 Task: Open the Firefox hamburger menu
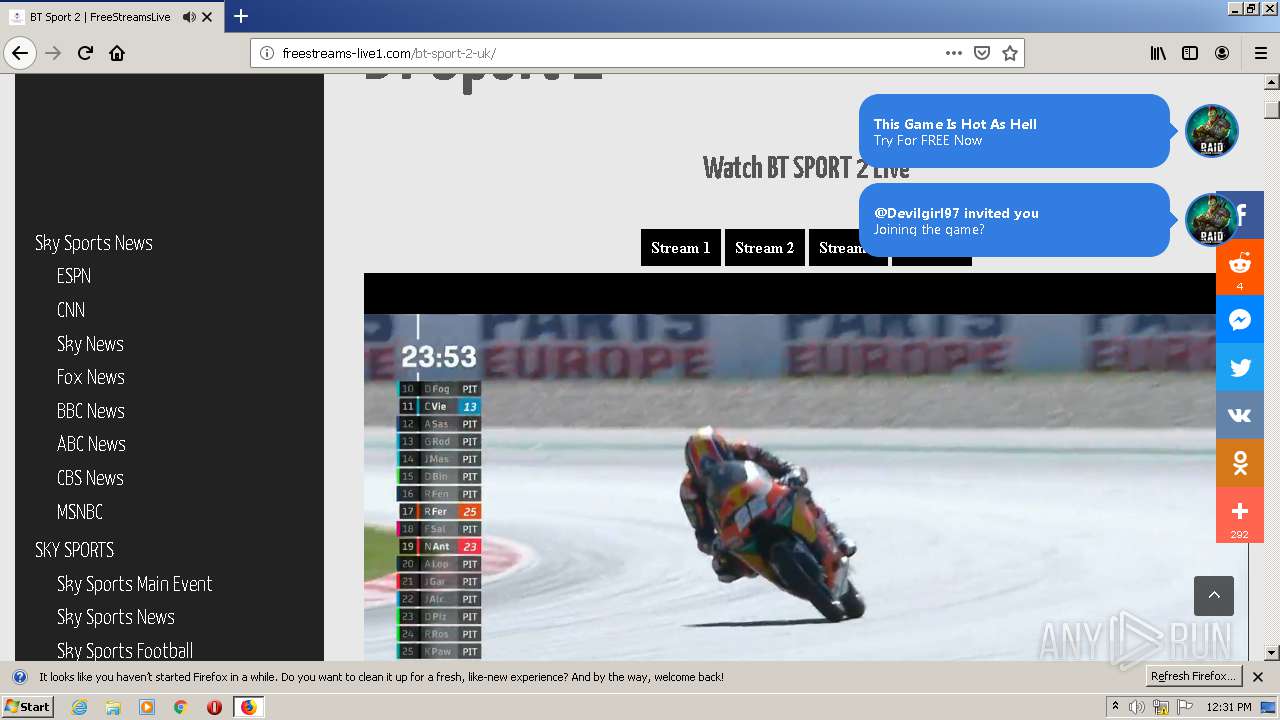pyautogui.click(x=1261, y=53)
